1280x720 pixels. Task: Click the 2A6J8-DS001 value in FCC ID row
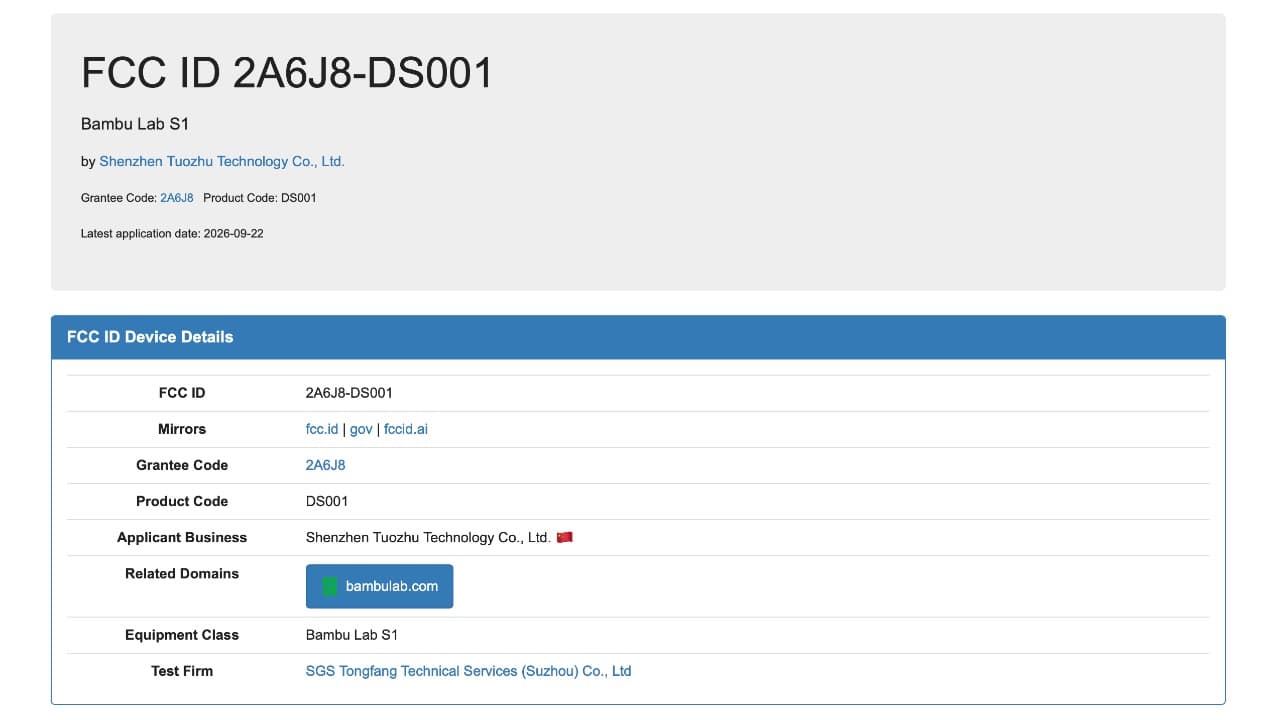coord(349,393)
